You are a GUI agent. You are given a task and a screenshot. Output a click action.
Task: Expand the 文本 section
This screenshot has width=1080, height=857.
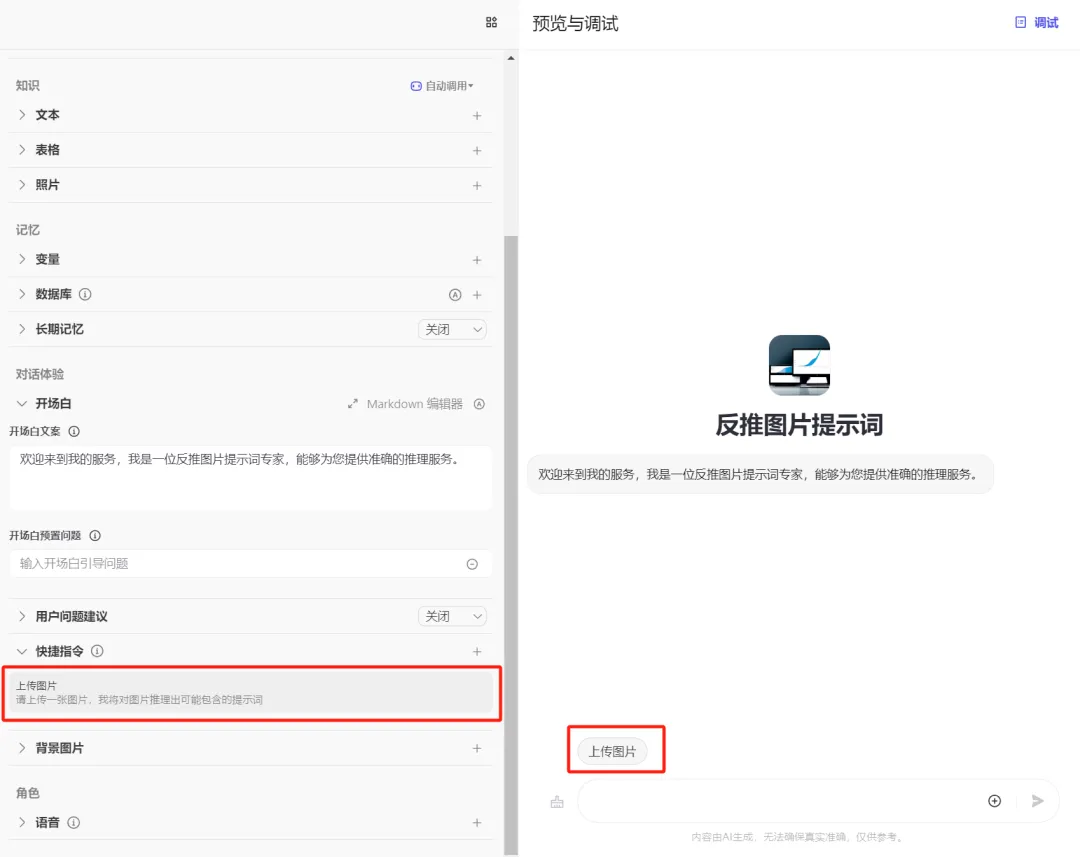tap(22, 115)
